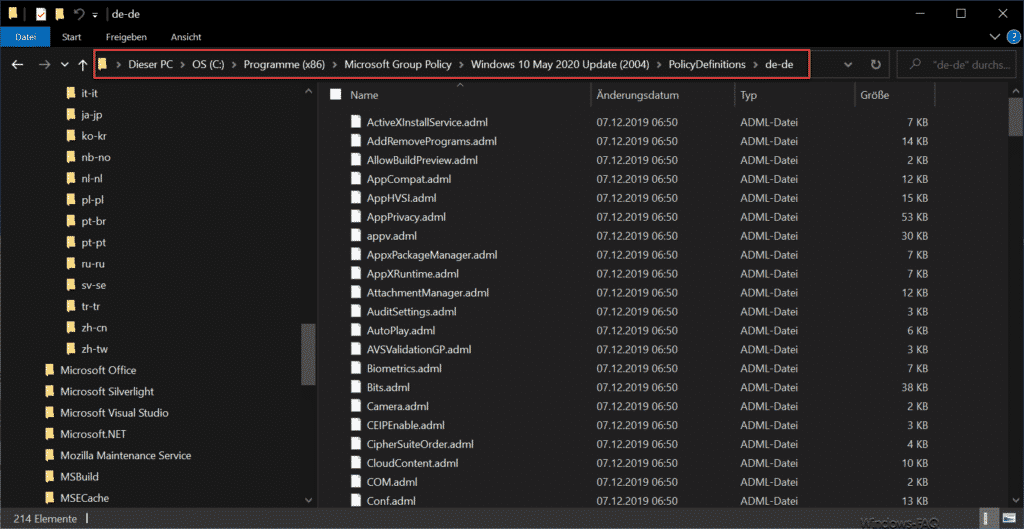
Task: Expand chevron after Dieser PC in path
Action: [184, 65]
